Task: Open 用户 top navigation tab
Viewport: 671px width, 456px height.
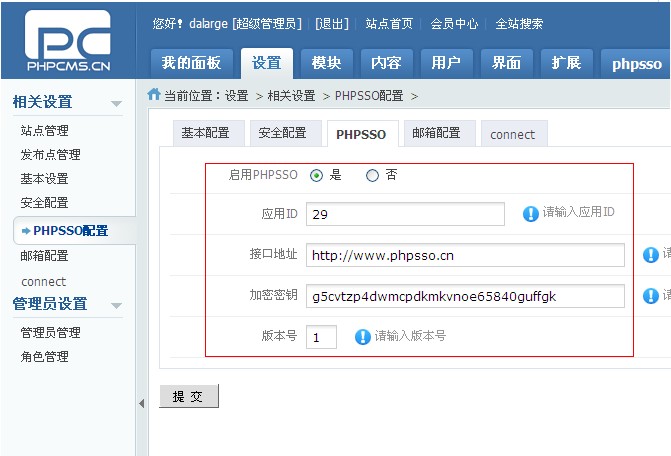Action: tap(446, 63)
